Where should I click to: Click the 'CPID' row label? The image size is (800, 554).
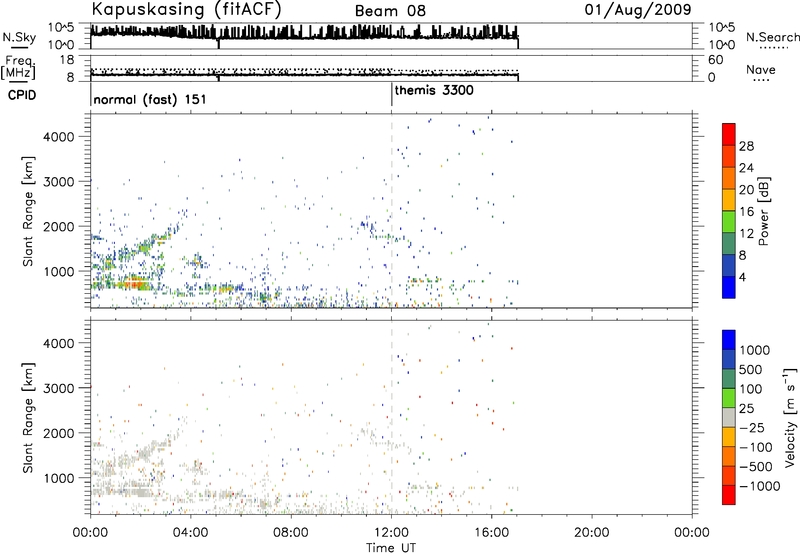(22, 95)
